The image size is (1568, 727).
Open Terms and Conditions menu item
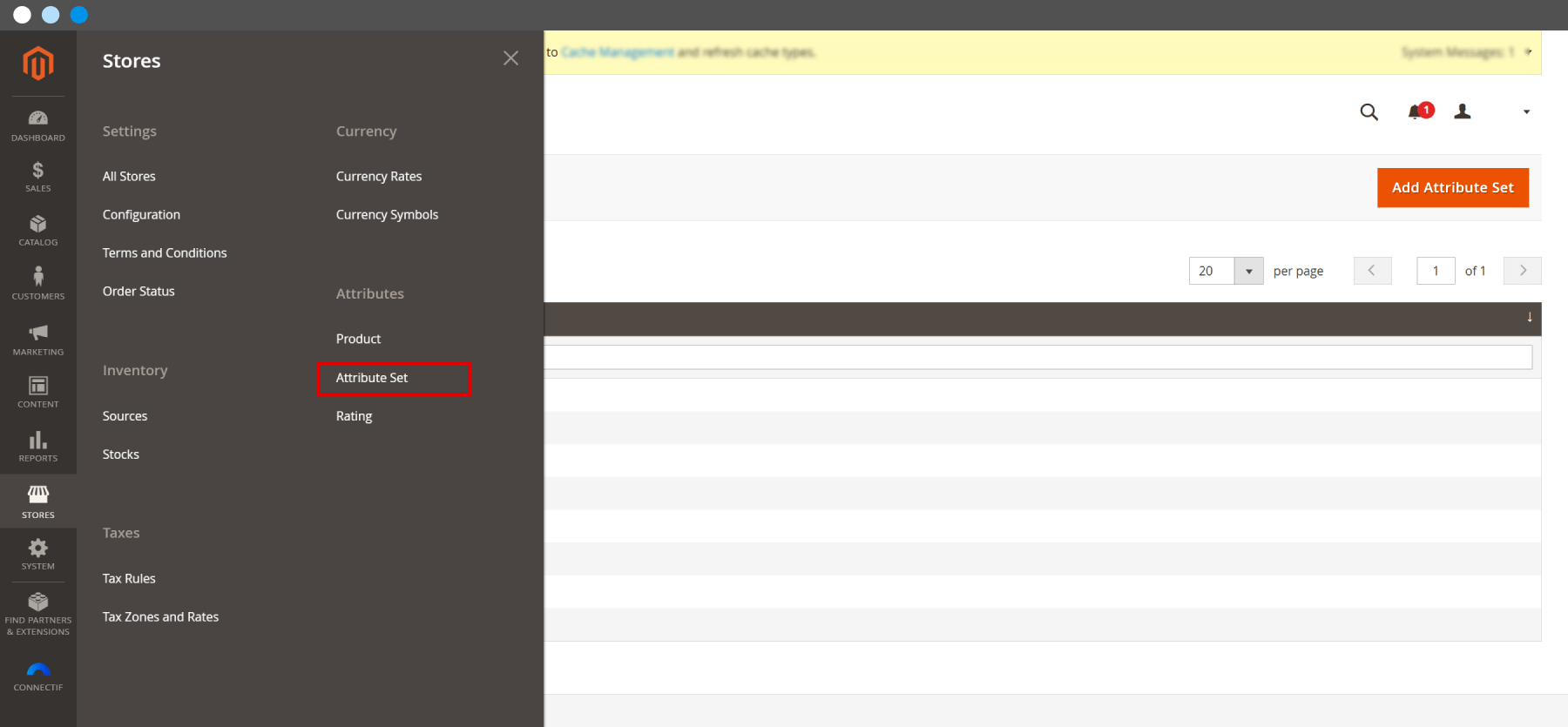165,252
